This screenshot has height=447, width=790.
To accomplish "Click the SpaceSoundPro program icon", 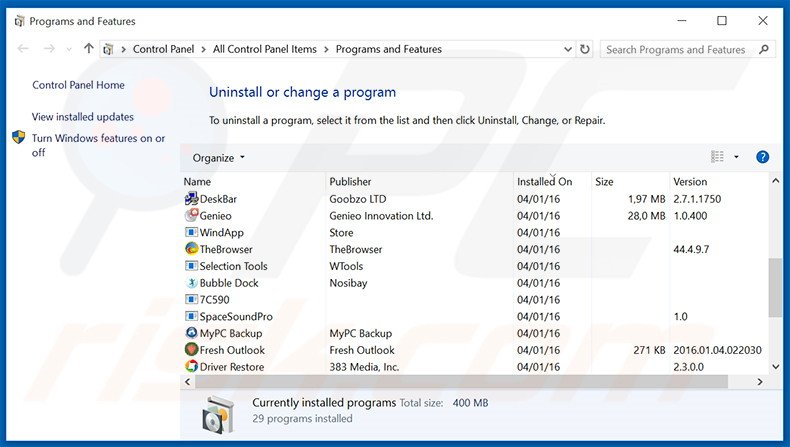I will (191, 316).
